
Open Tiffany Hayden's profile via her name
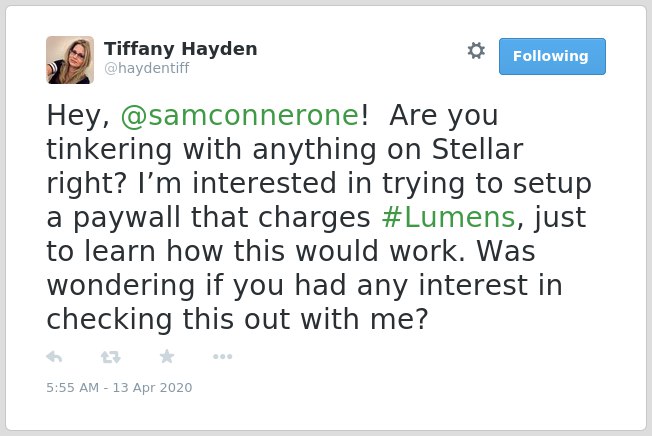click(180, 49)
